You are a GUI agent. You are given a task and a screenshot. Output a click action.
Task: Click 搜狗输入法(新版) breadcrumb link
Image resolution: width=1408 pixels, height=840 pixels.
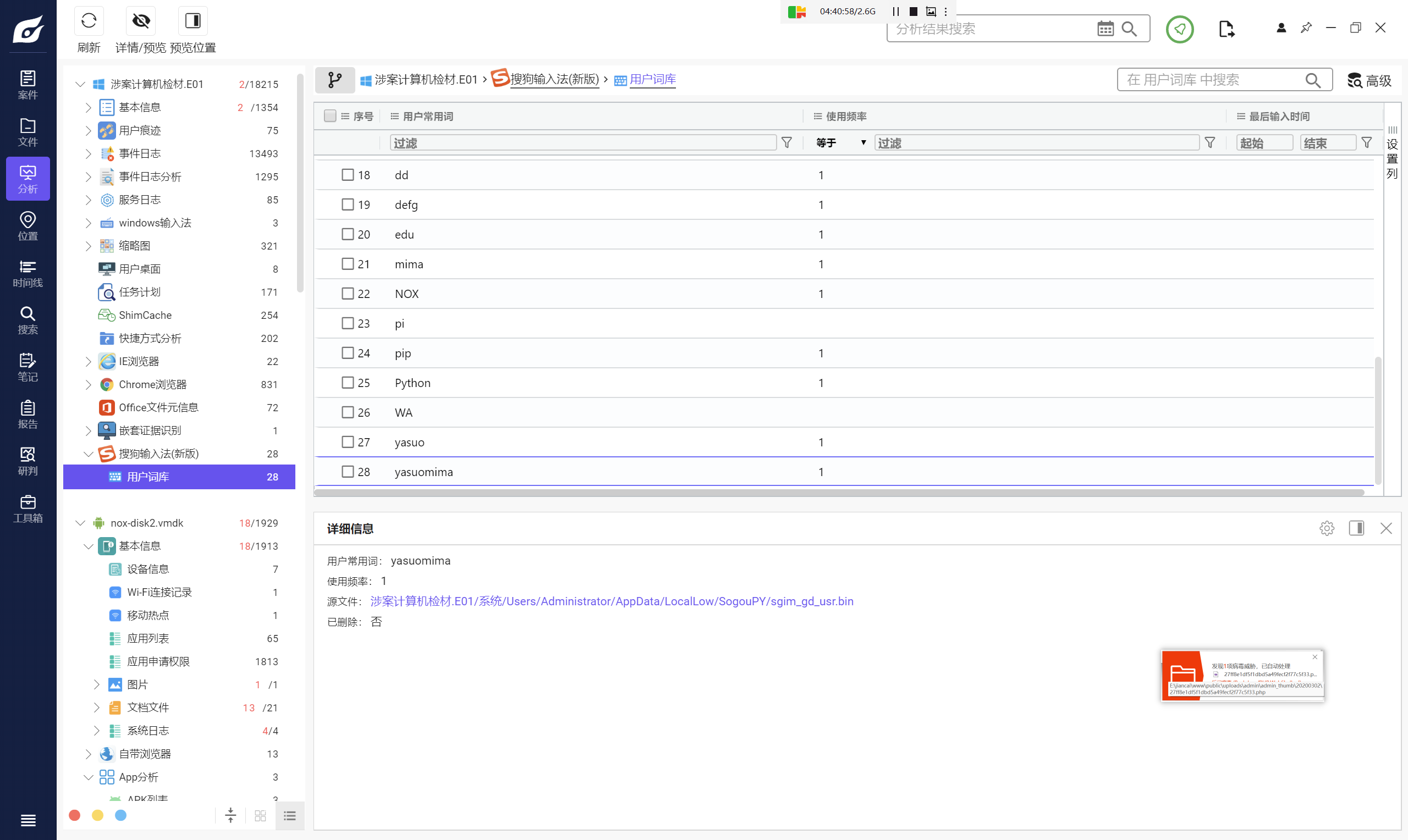click(554, 79)
